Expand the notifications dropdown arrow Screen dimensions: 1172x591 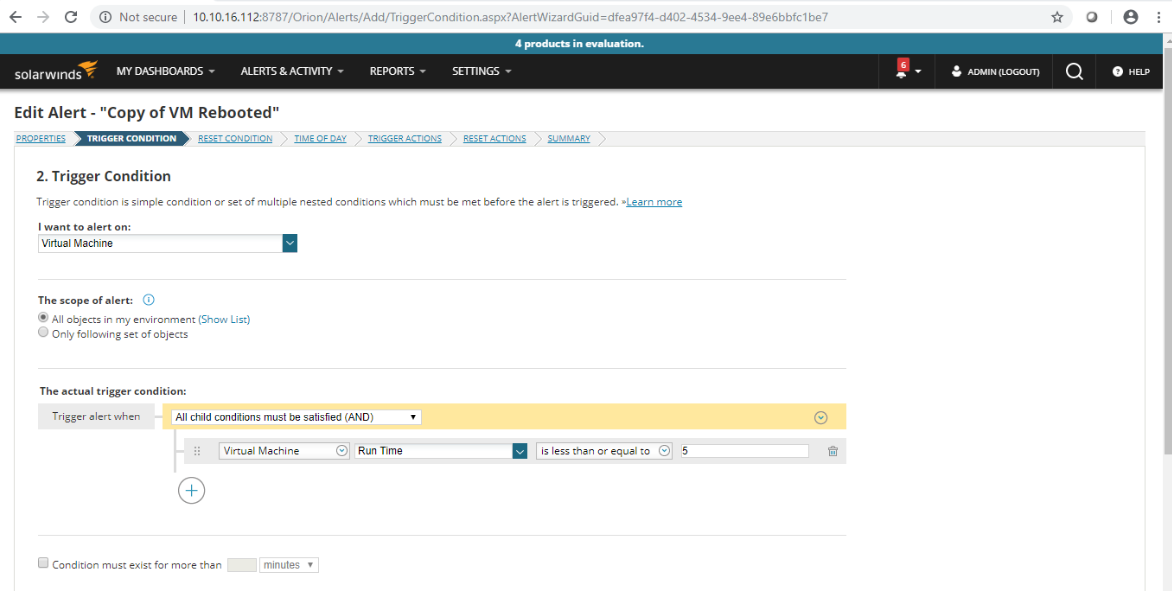click(x=918, y=72)
